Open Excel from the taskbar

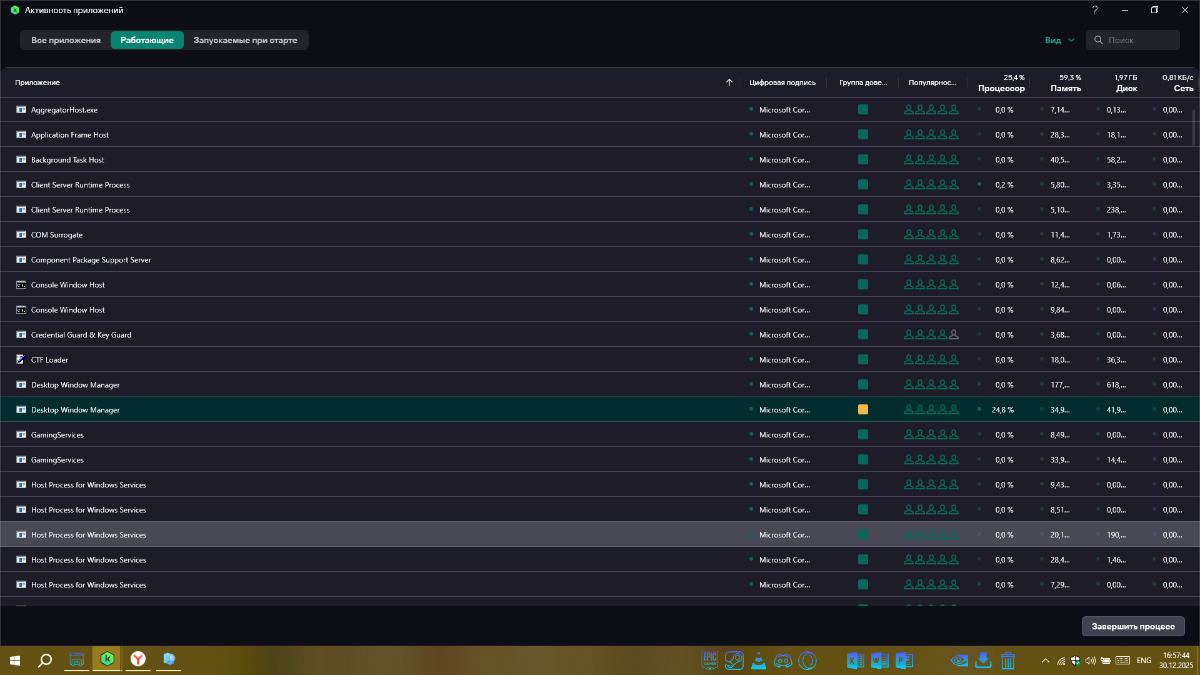tap(856, 660)
